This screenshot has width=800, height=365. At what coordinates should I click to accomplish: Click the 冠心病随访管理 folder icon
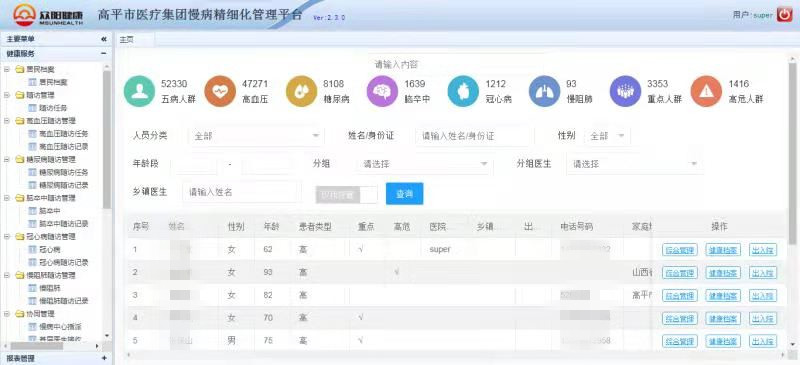20,237
